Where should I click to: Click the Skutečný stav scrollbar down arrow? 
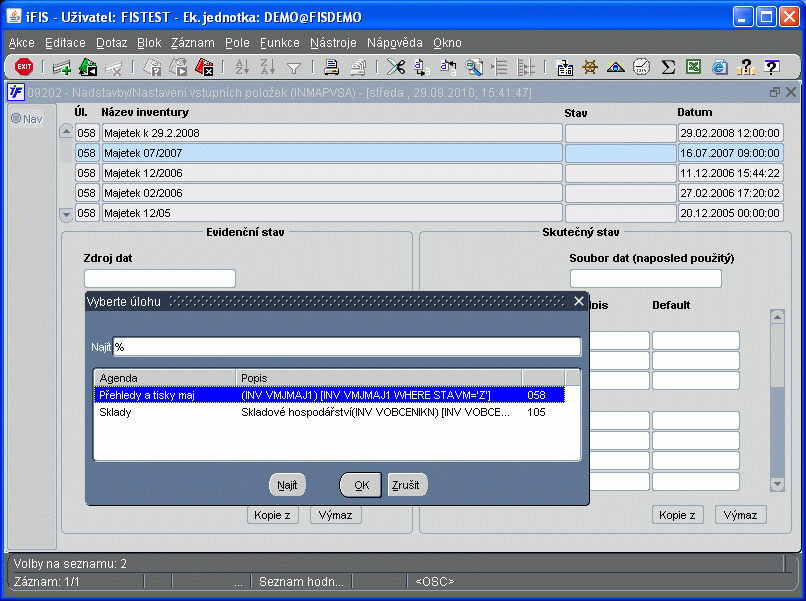click(x=777, y=484)
